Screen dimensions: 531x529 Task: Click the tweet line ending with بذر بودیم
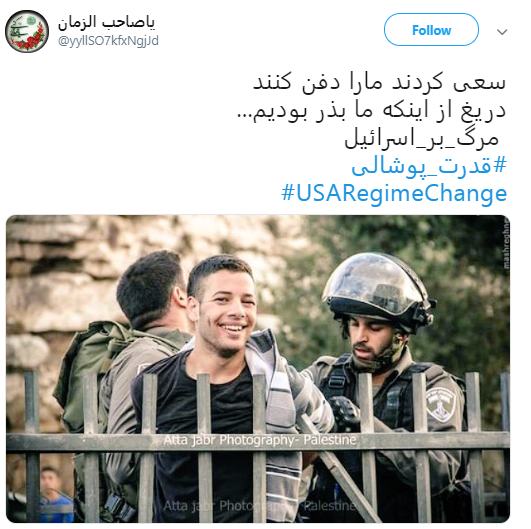[x=371, y=110]
